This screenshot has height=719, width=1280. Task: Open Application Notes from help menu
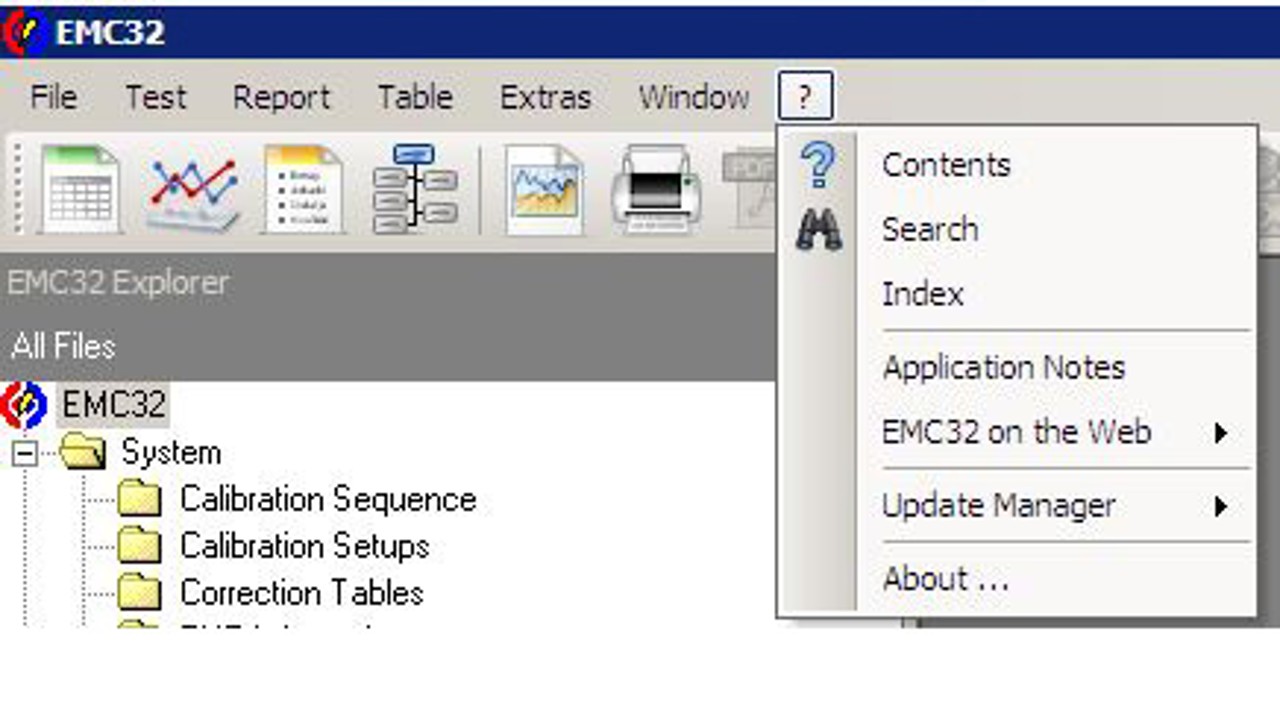point(1004,367)
